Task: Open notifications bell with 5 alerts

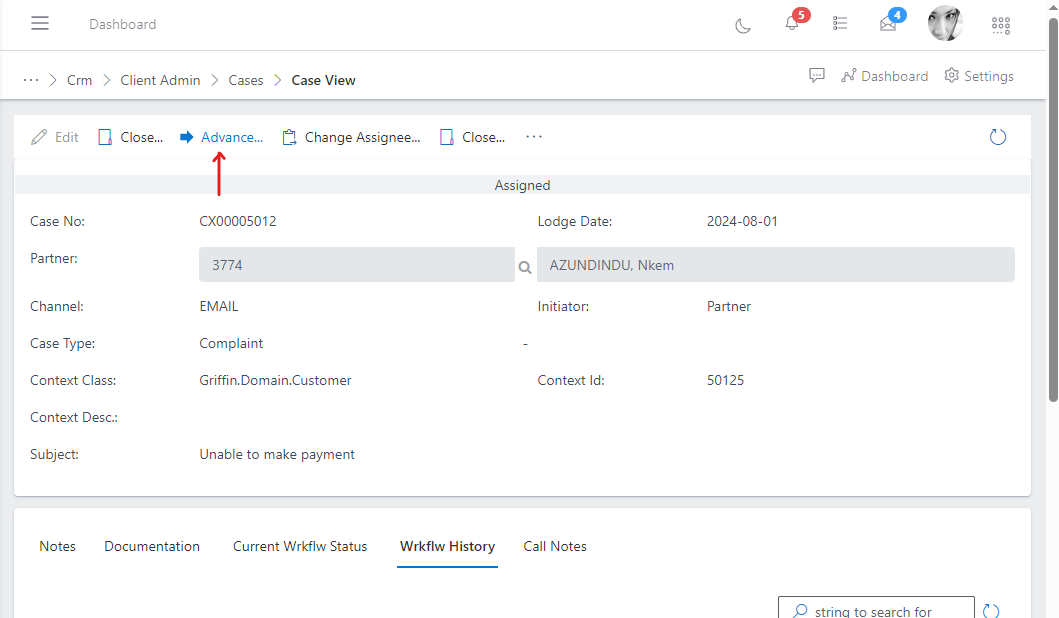Action: (x=792, y=24)
